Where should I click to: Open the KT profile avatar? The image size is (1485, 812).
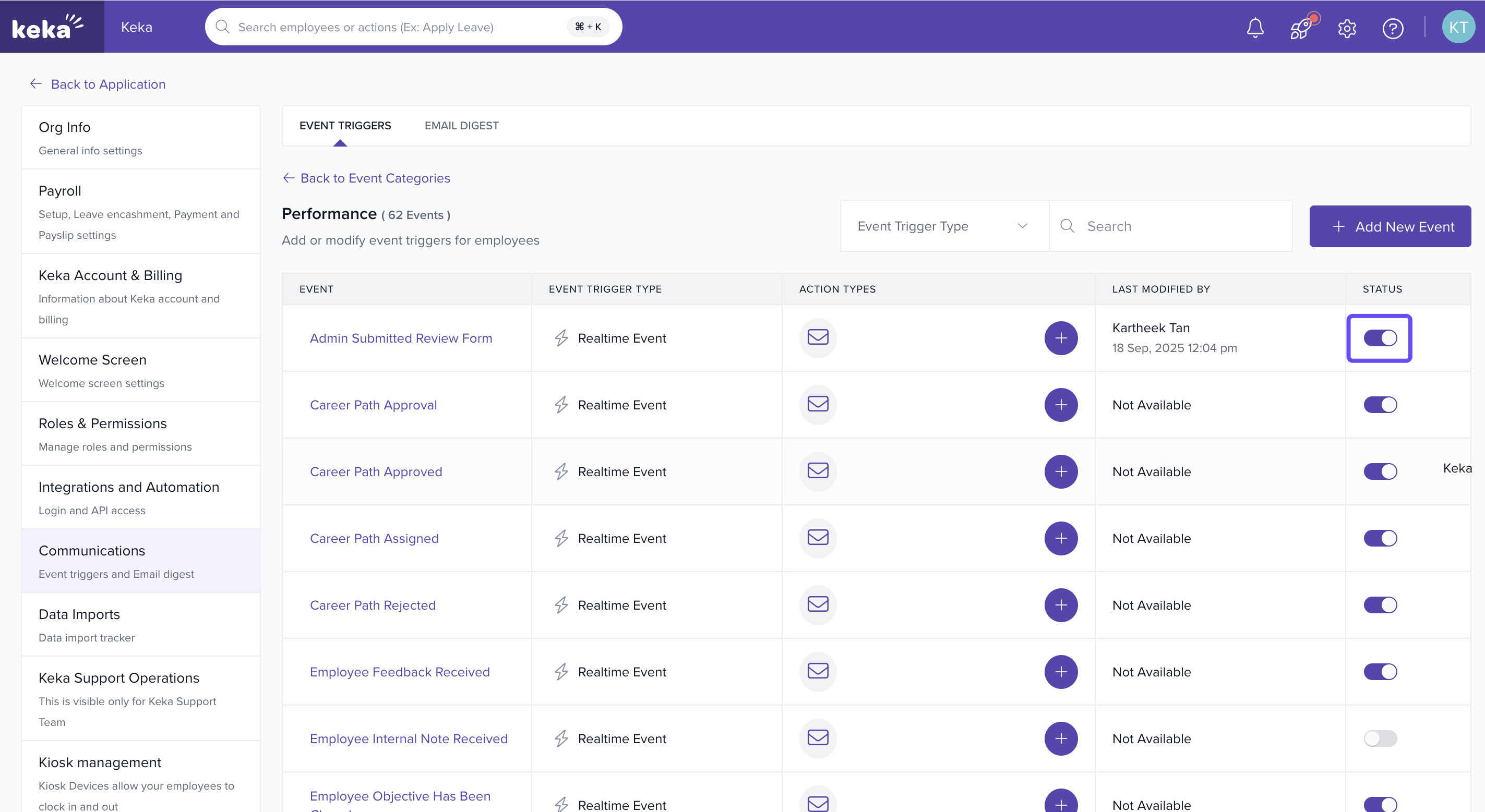point(1458,27)
